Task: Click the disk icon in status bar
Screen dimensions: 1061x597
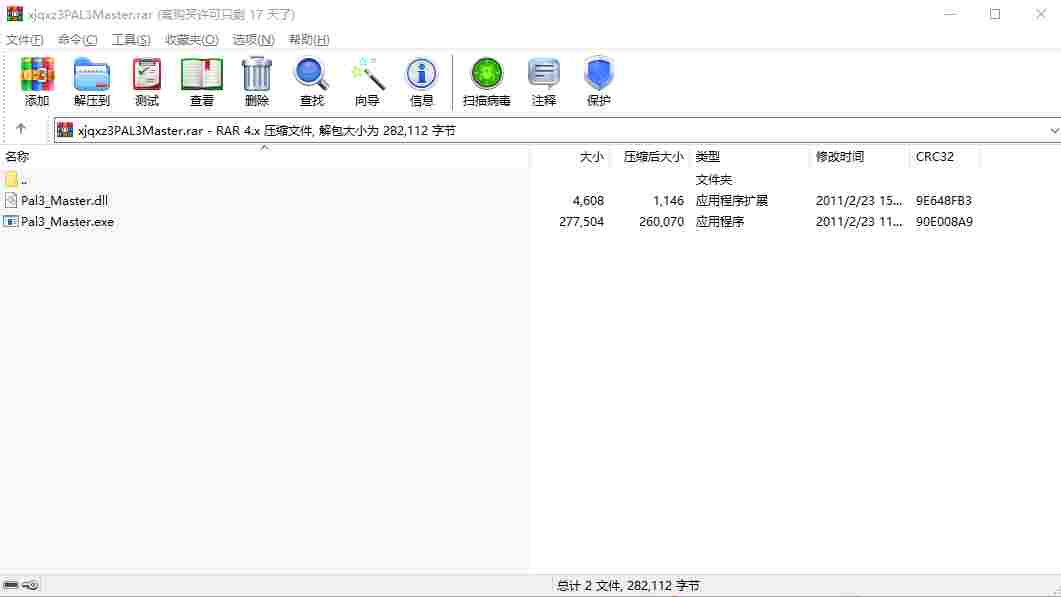Action: coord(11,585)
